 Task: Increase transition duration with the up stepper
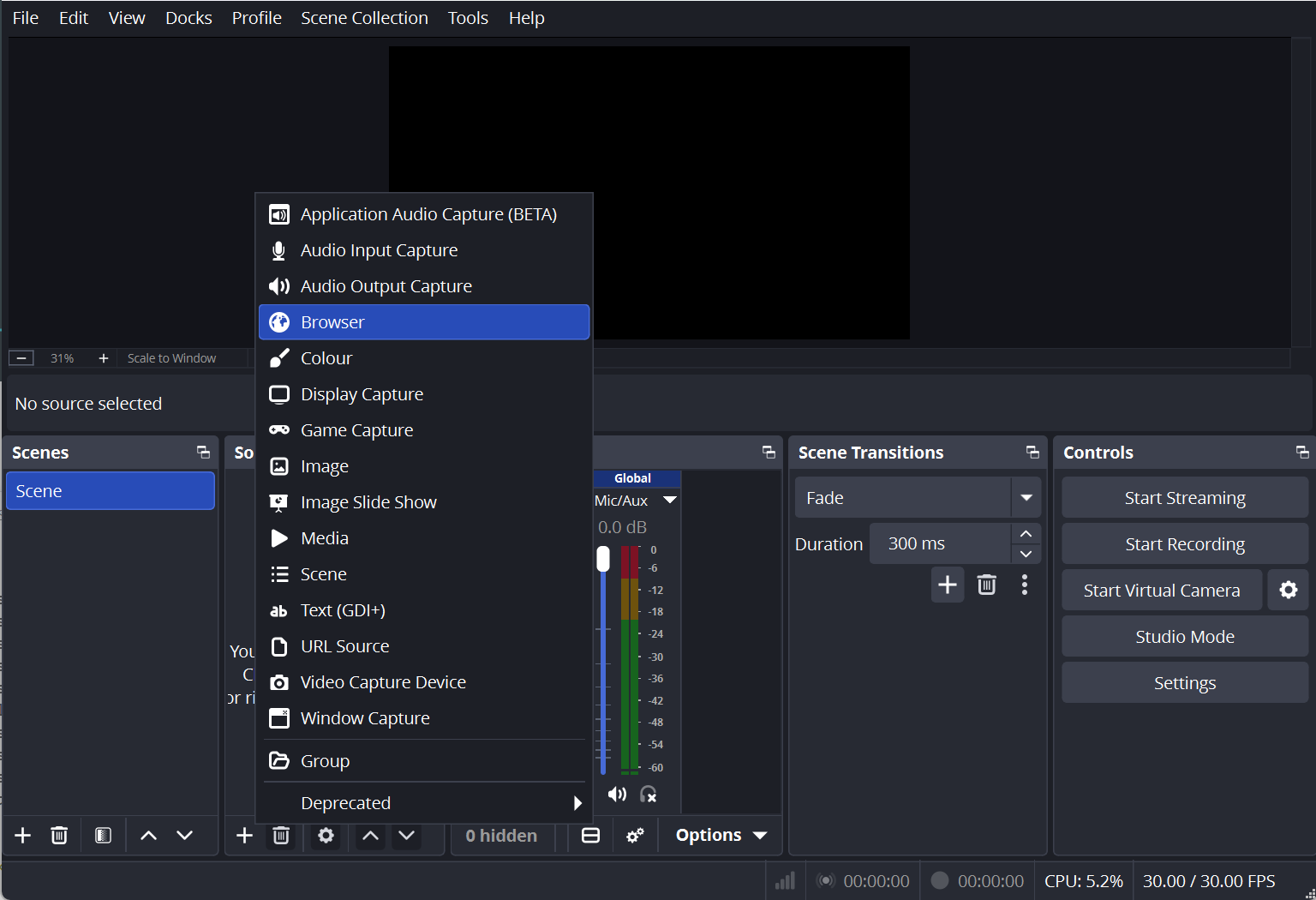click(1026, 533)
